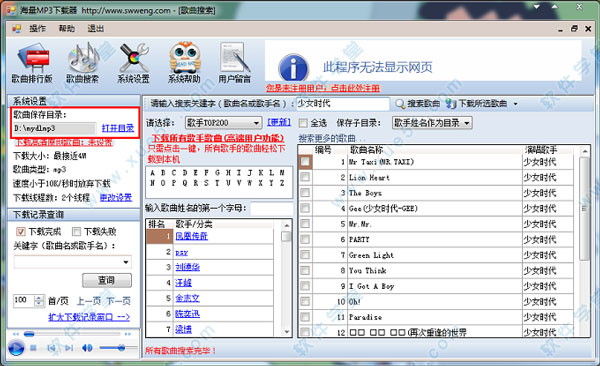Click the 下载所有歌手歌曲 link
Screen dimensions: 600x366
[218, 138]
